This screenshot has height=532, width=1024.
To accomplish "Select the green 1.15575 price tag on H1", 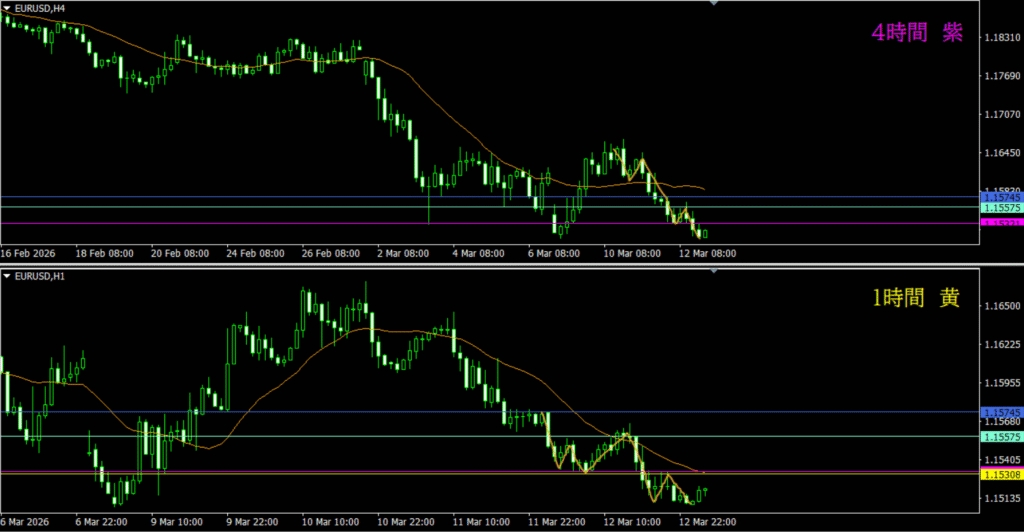I will [1001, 437].
